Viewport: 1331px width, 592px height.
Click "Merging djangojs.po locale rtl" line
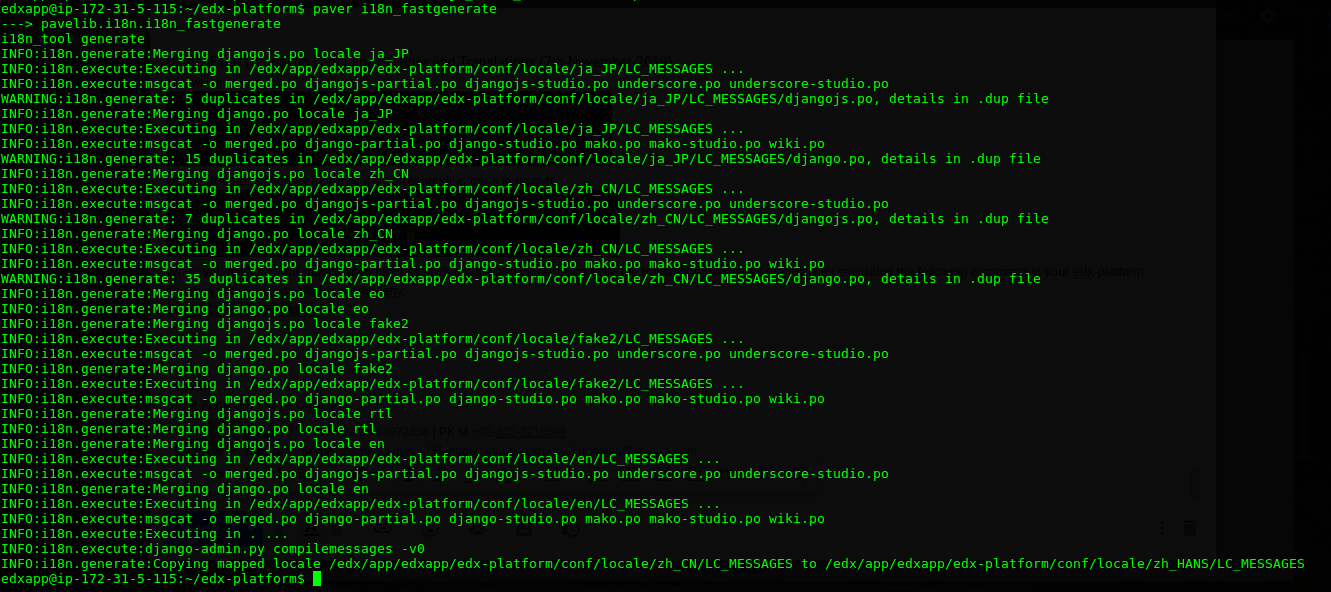coord(197,414)
